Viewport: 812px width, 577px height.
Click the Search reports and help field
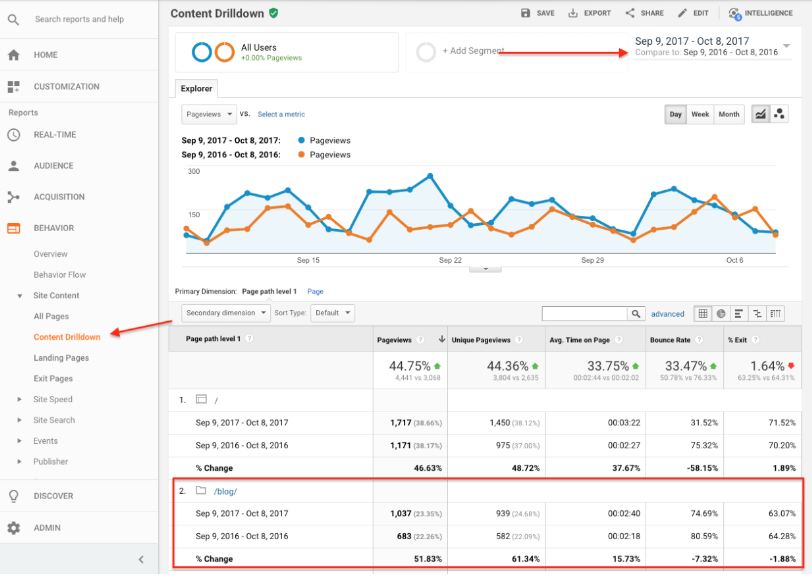pos(79,19)
